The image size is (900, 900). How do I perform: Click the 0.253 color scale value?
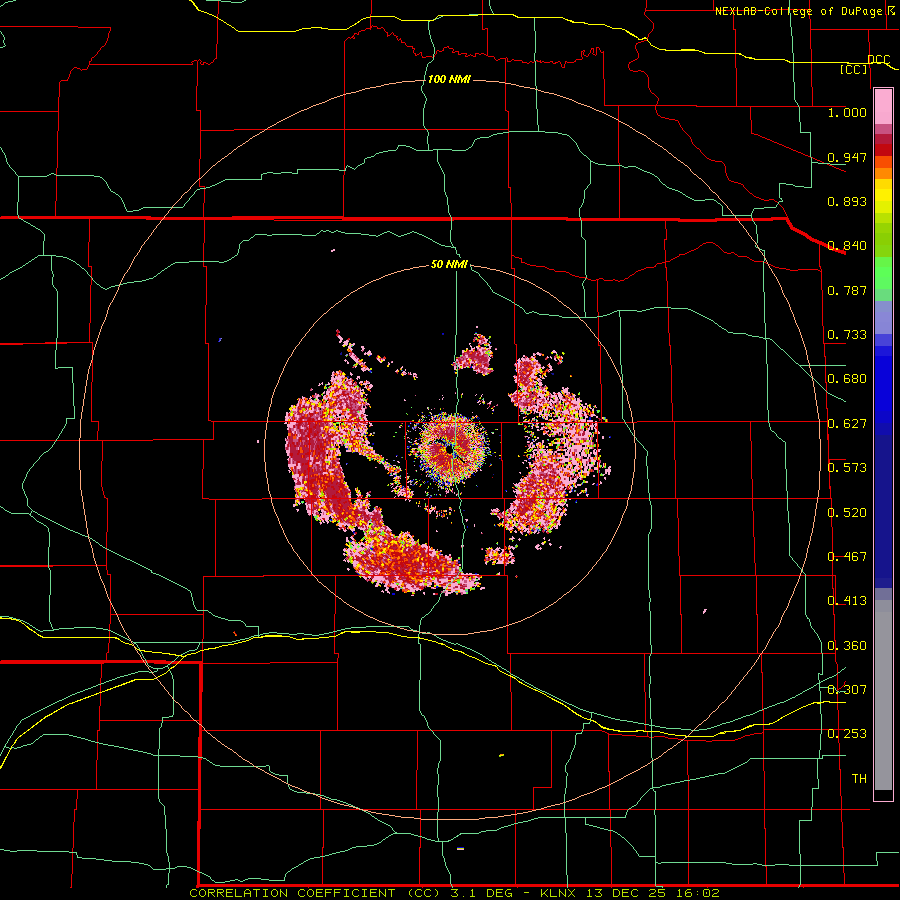[x=847, y=734]
